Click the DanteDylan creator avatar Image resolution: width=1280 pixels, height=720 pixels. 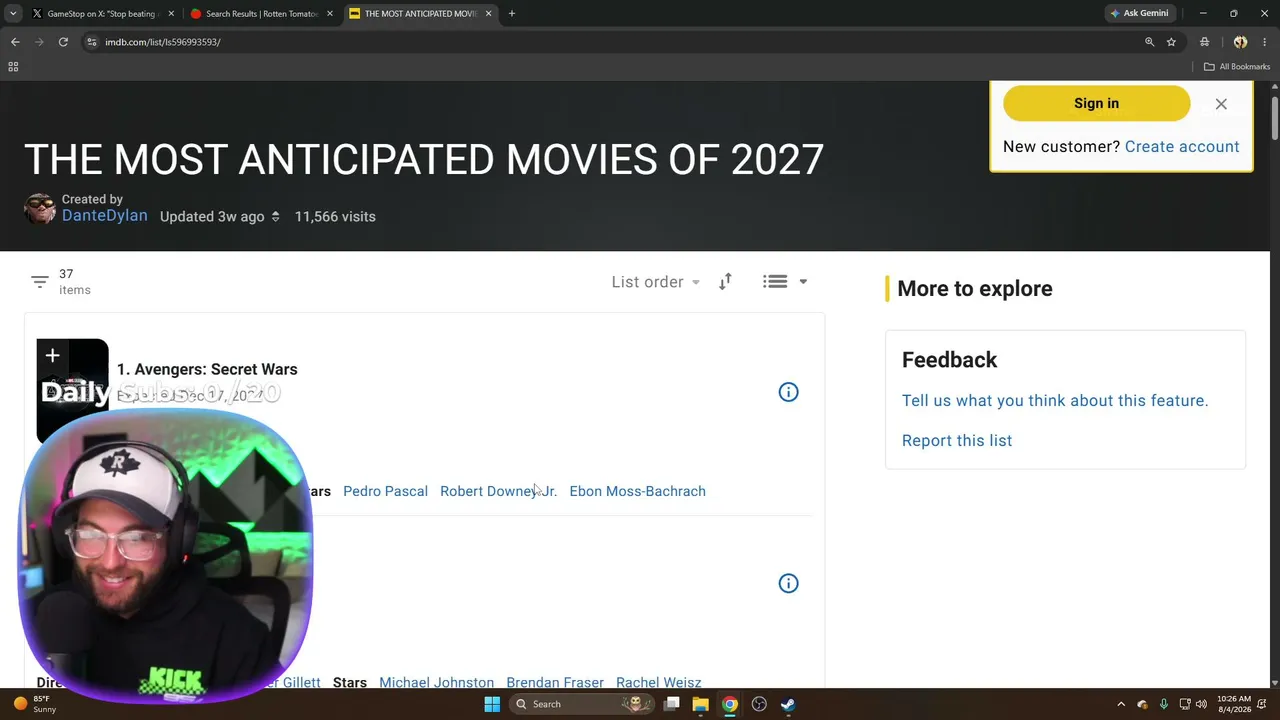click(x=40, y=209)
